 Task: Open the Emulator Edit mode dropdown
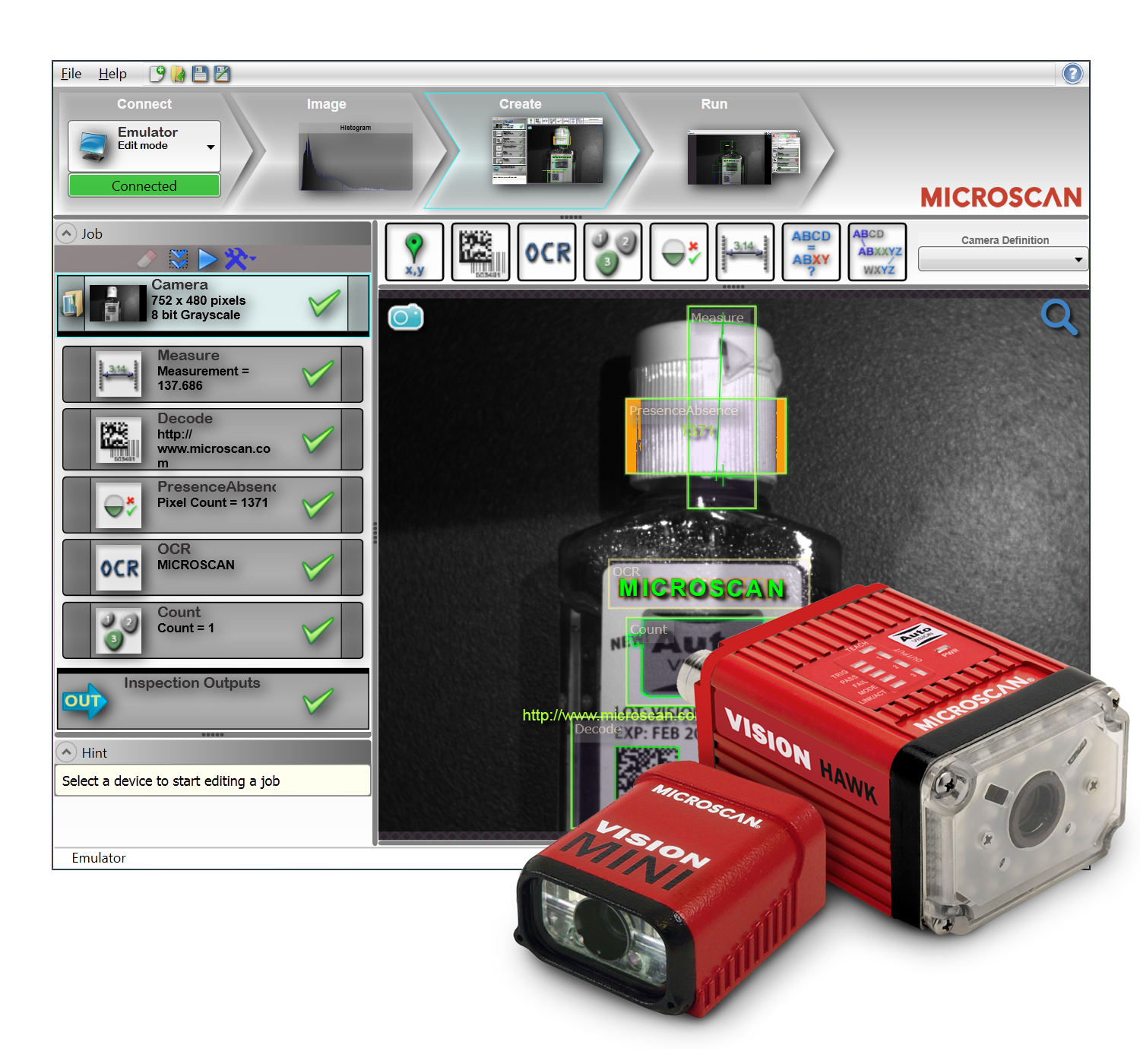tap(211, 147)
